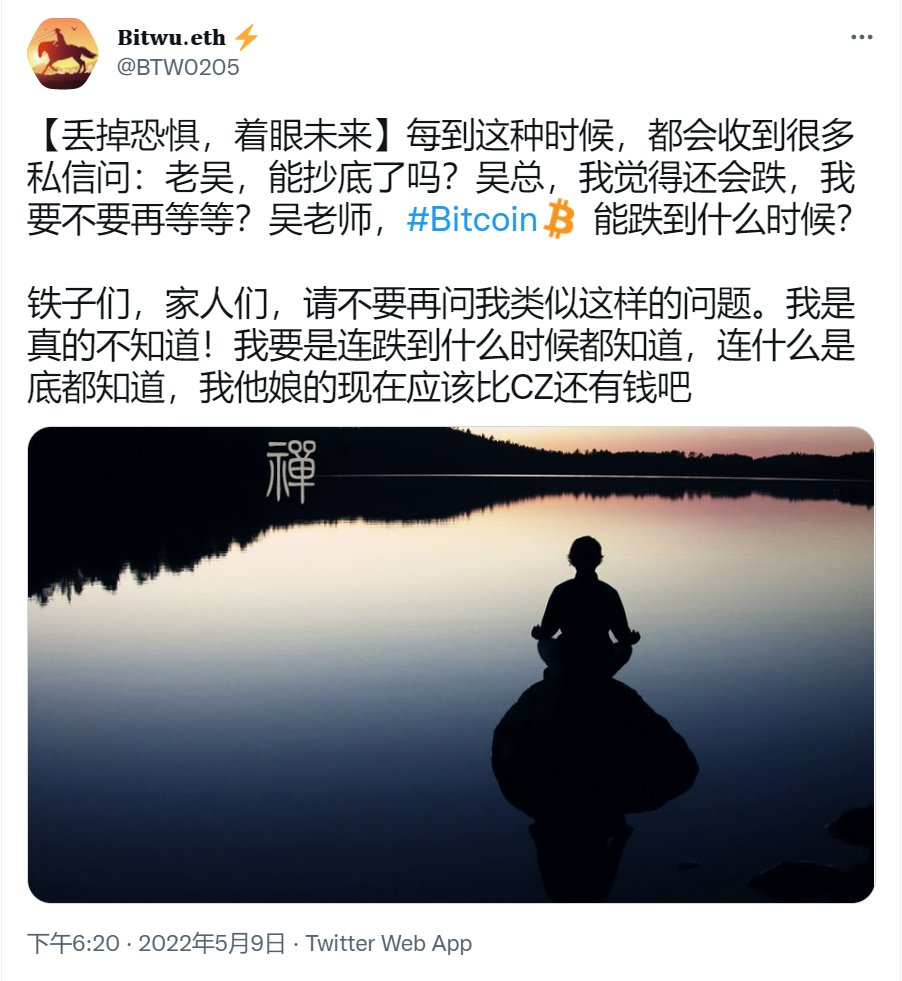Click the 禅 calligraphy character in the photo
The height and width of the screenshot is (981, 902).
[291, 470]
